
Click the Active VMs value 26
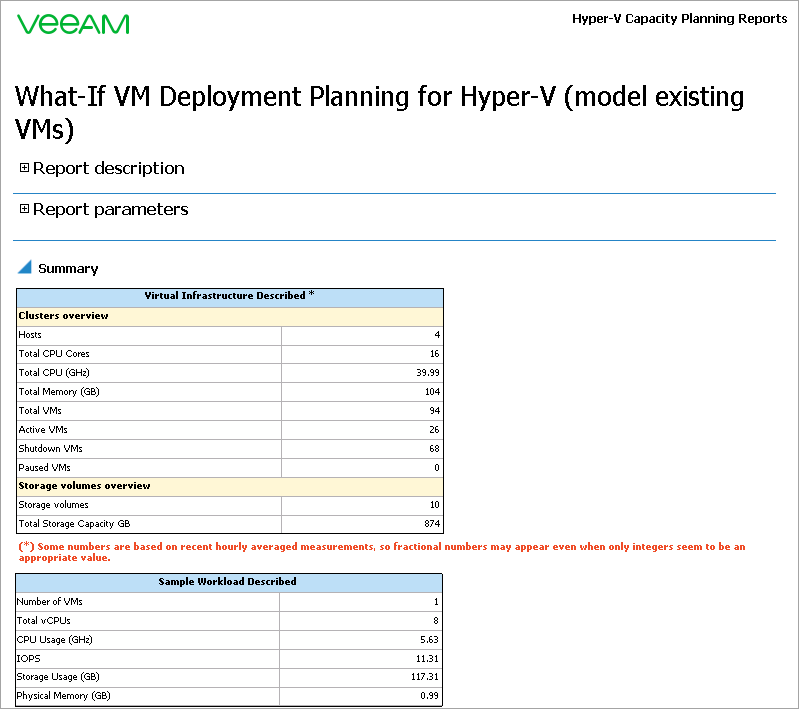434,429
